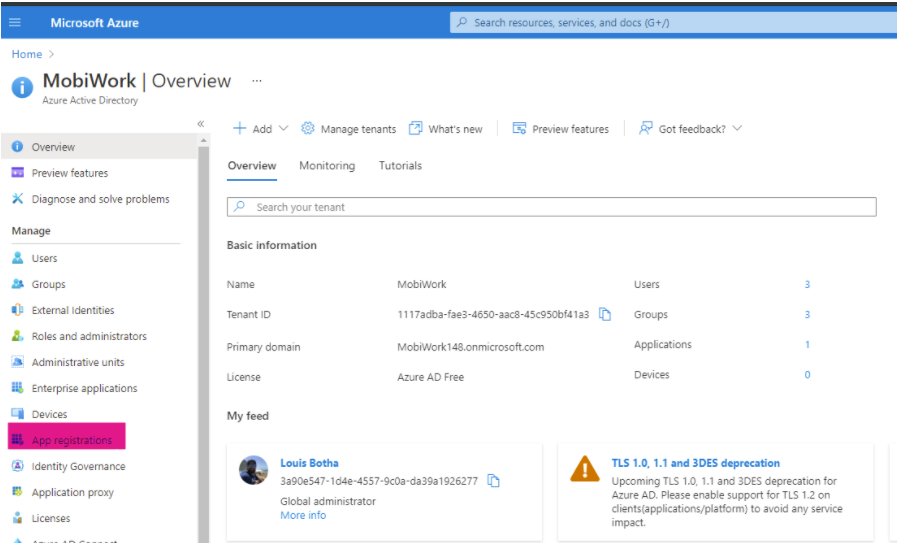Click the left sidebar vertical scrollbar
897x546 pixels.
click(204, 340)
